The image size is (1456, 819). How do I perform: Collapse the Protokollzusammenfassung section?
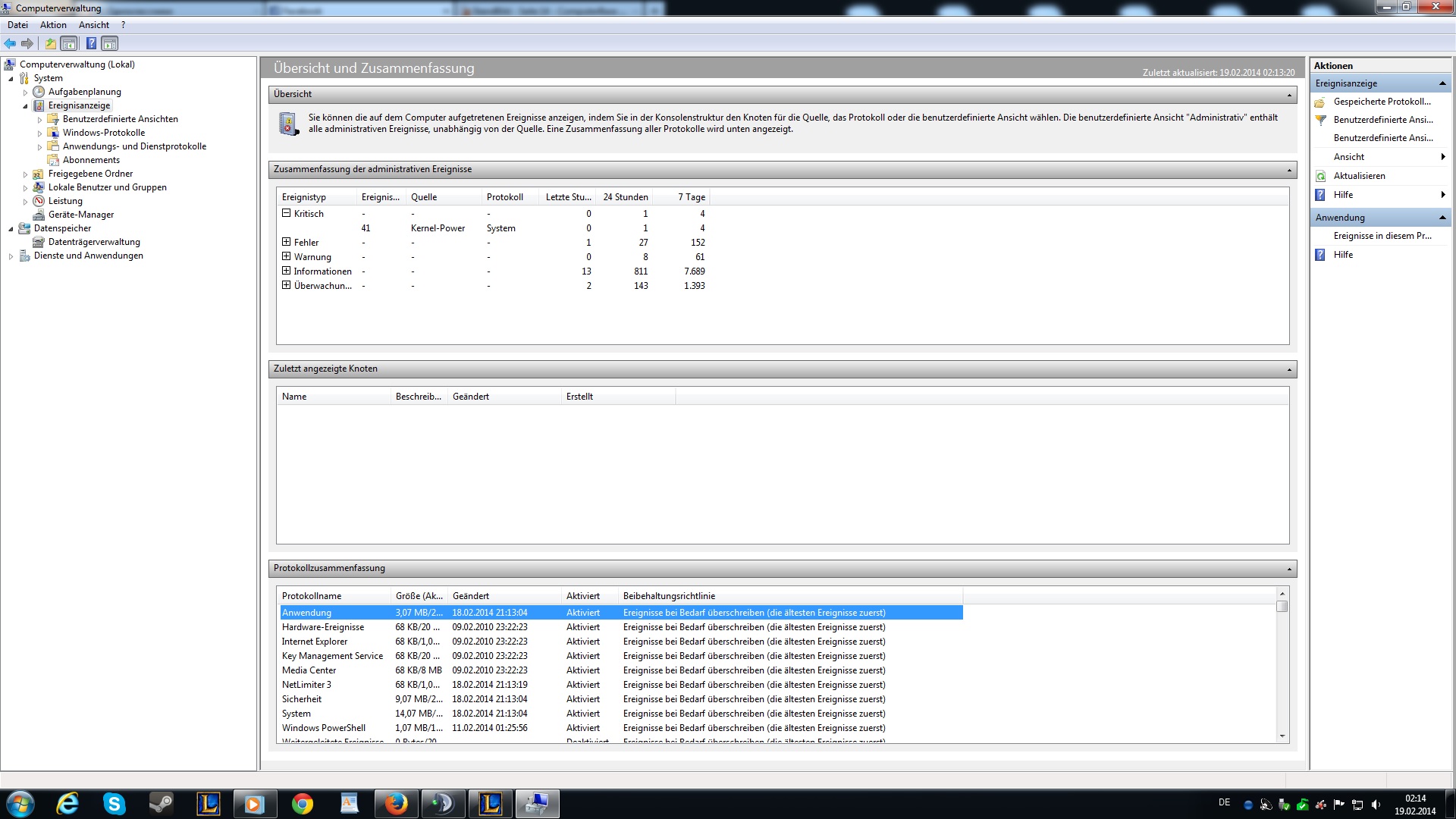(1289, 569)
